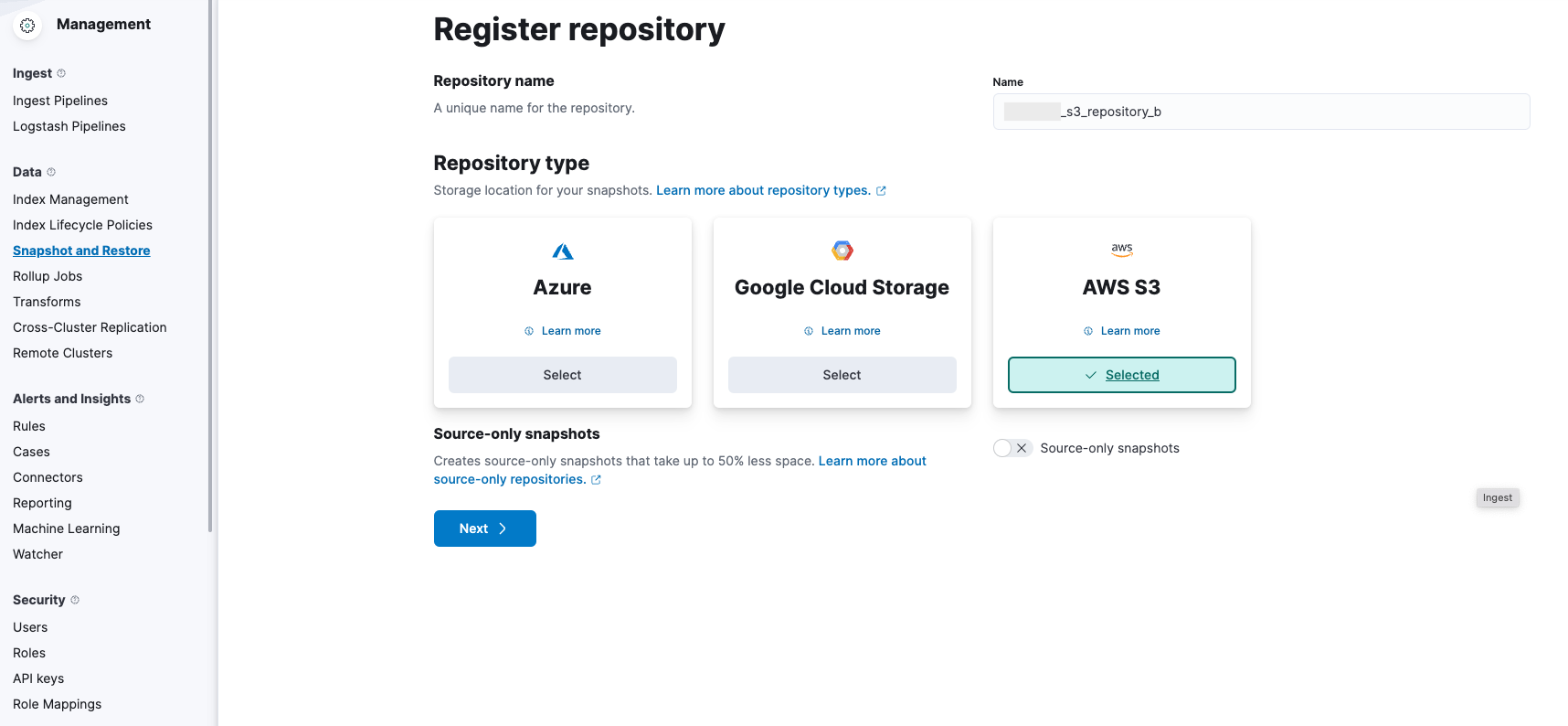Click the Google Cloud Storage logo icon
Screen dimensions: 1568x726
point(842,251)
